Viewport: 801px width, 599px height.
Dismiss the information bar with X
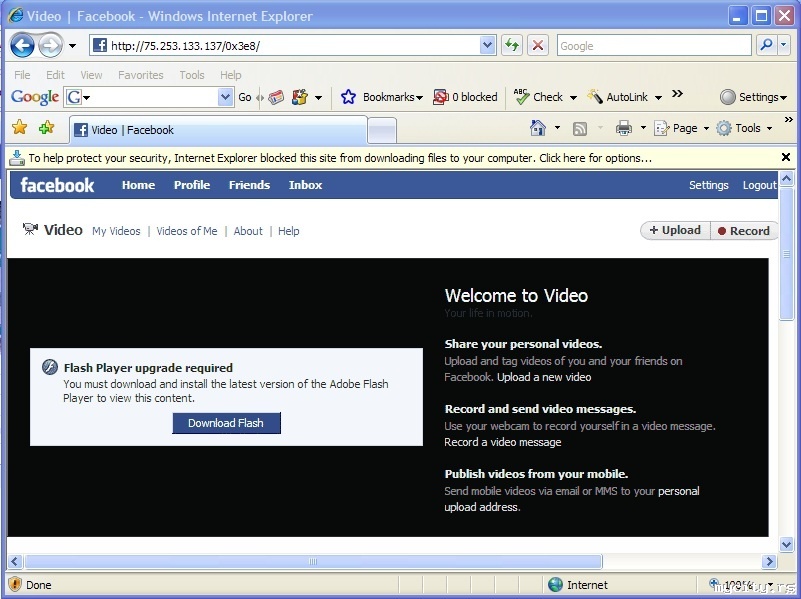point(786,157)
